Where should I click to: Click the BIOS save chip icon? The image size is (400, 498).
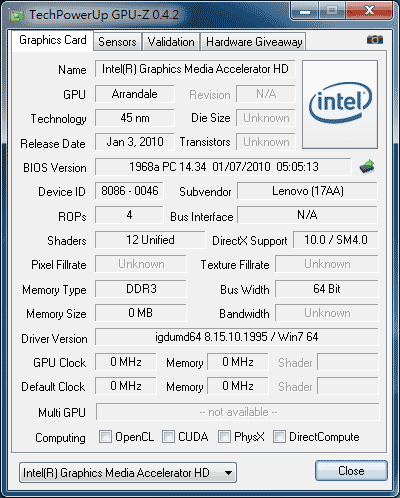[x=367, y=166]
